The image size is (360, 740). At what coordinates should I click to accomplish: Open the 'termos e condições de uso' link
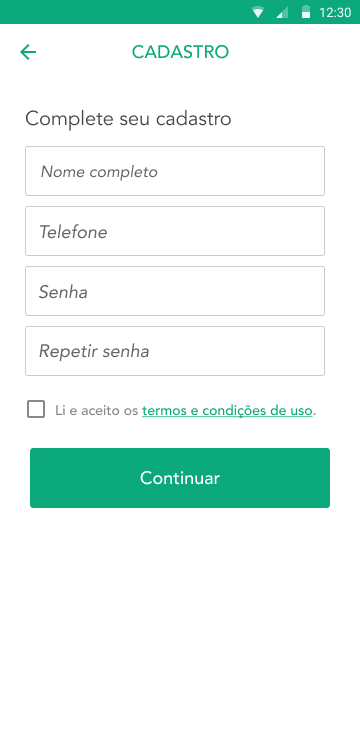tap(227, 411)
